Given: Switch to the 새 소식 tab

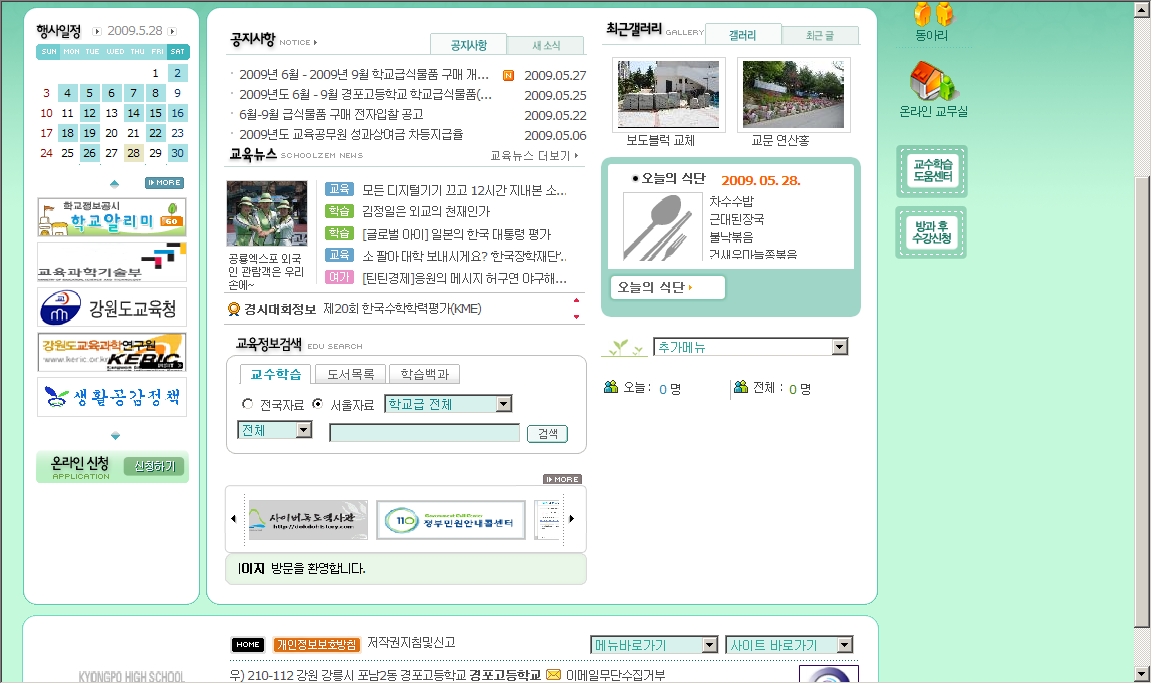Looking at the screenshot, I should click(x=545, y=46).
